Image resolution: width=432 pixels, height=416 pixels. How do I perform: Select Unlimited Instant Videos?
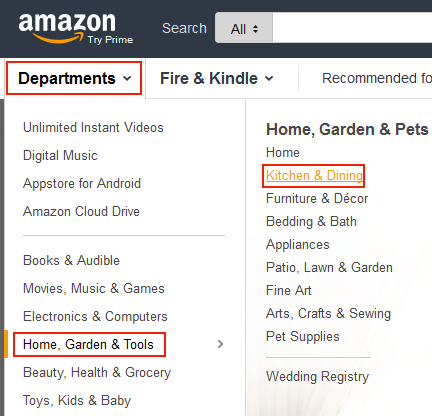point(93,127)
